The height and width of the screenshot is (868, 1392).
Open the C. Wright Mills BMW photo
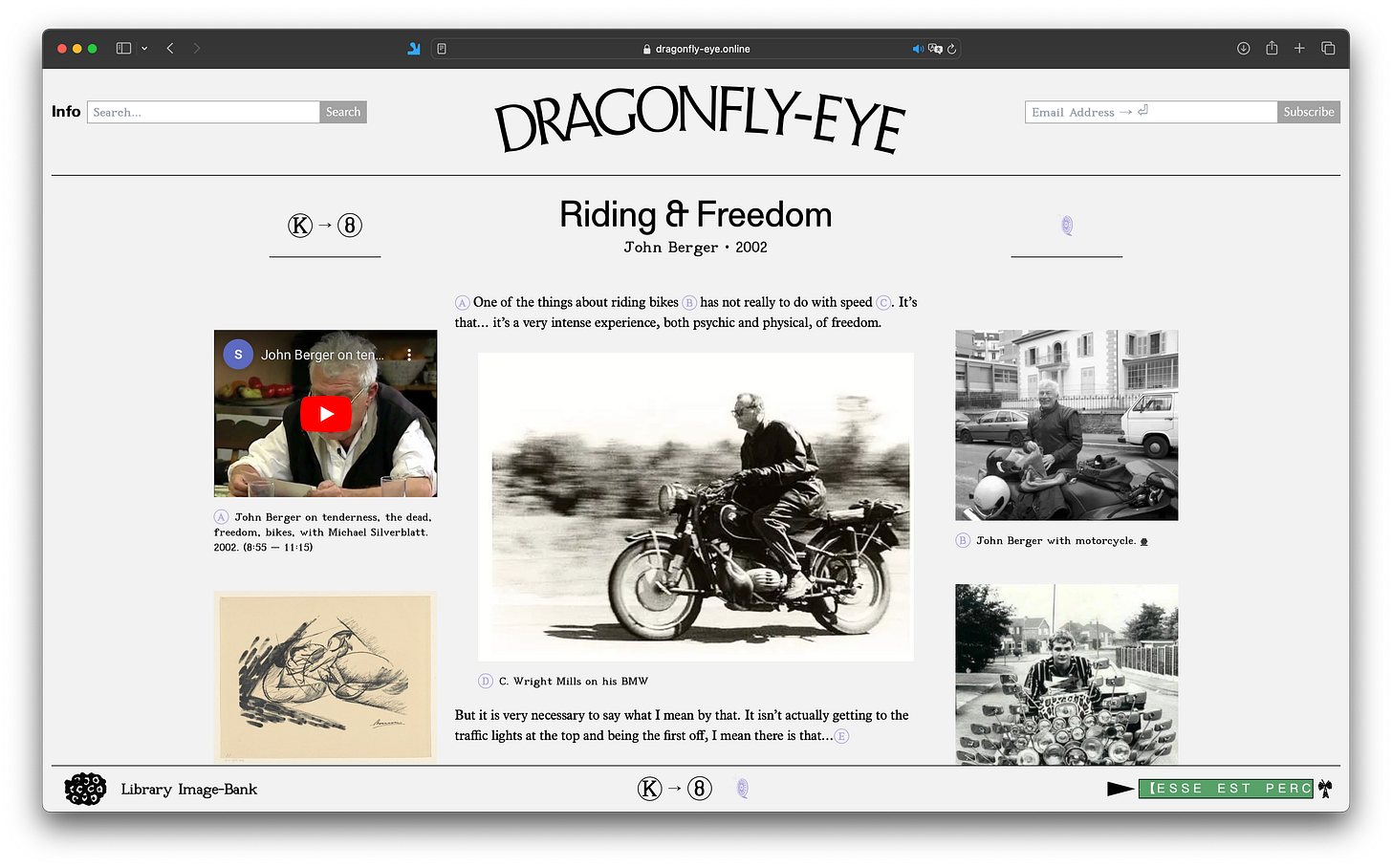pos(696,507)
